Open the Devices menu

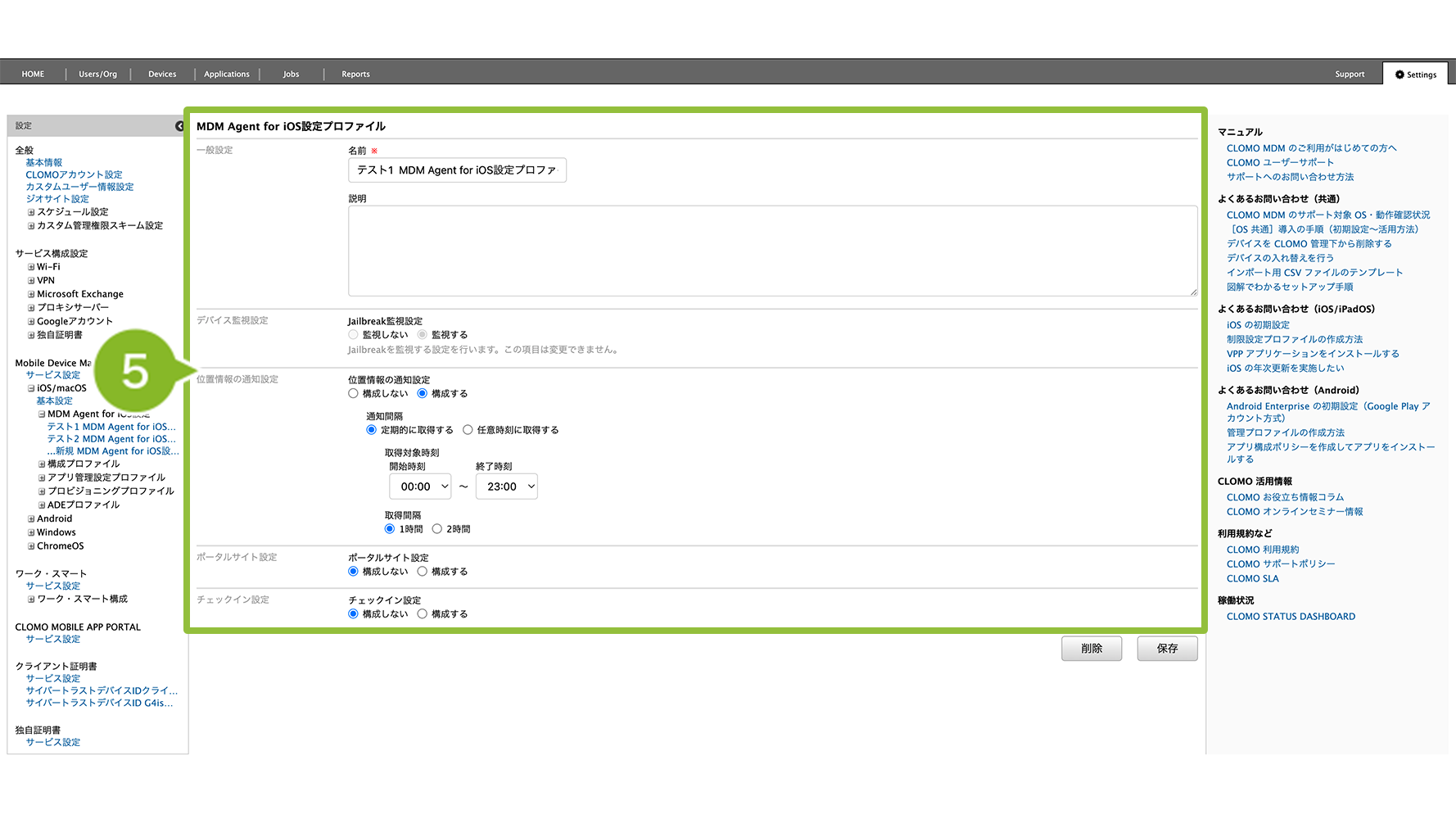tap(162, 75)
